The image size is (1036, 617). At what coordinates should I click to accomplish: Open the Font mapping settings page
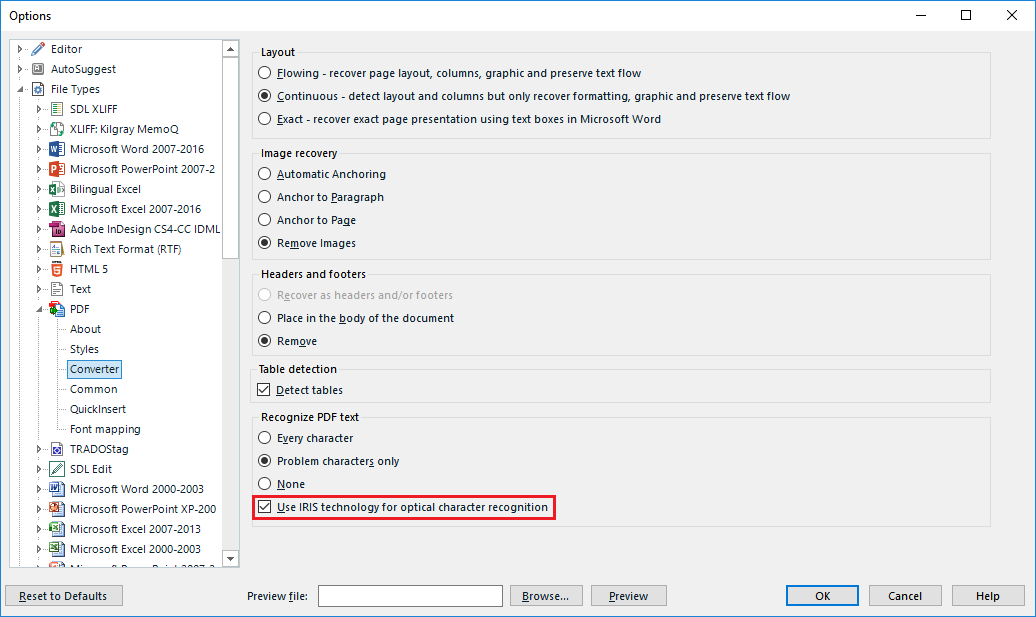[x=105, y=429]
